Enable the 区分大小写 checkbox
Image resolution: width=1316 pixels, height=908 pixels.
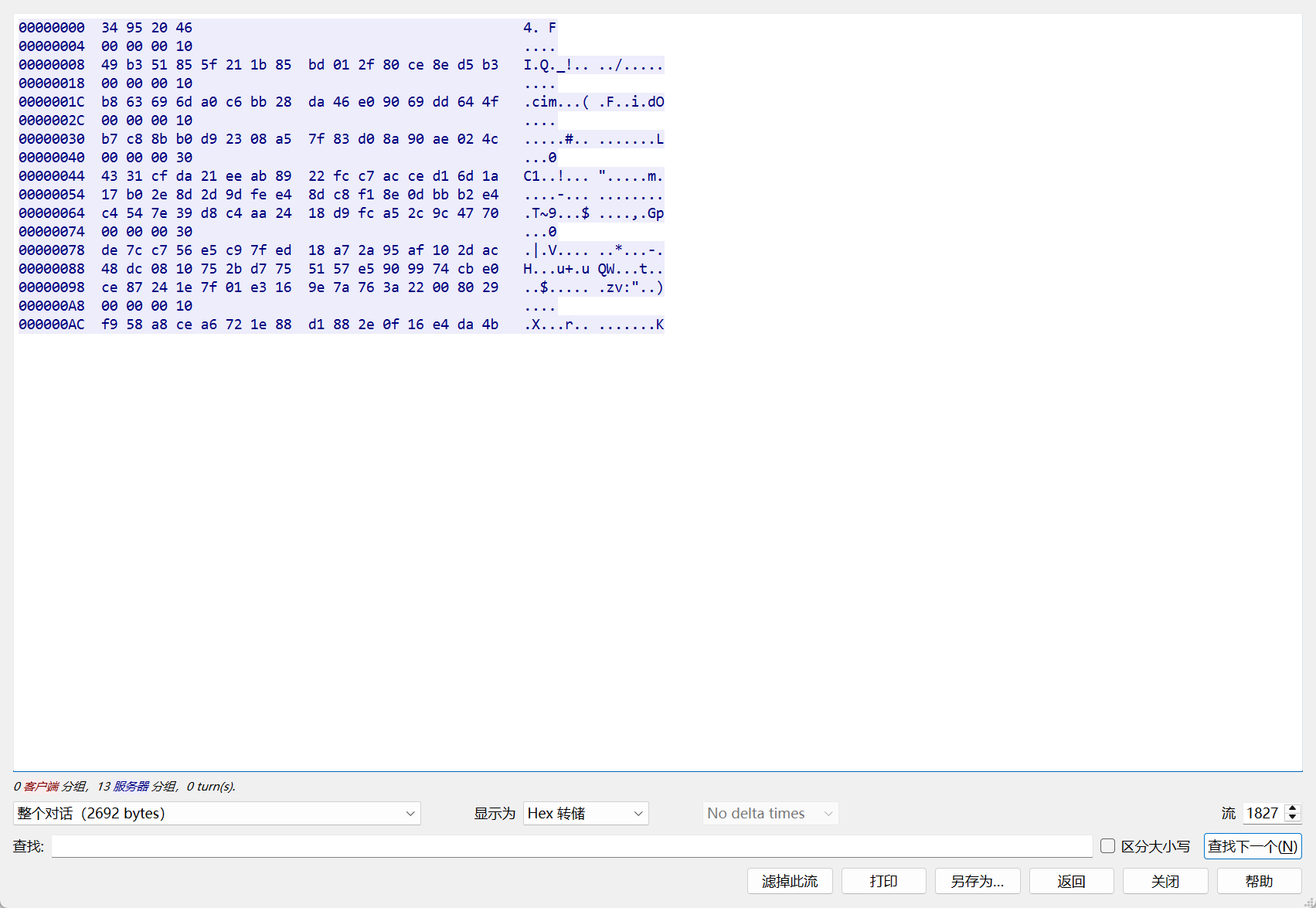[x=1107, y=846]
